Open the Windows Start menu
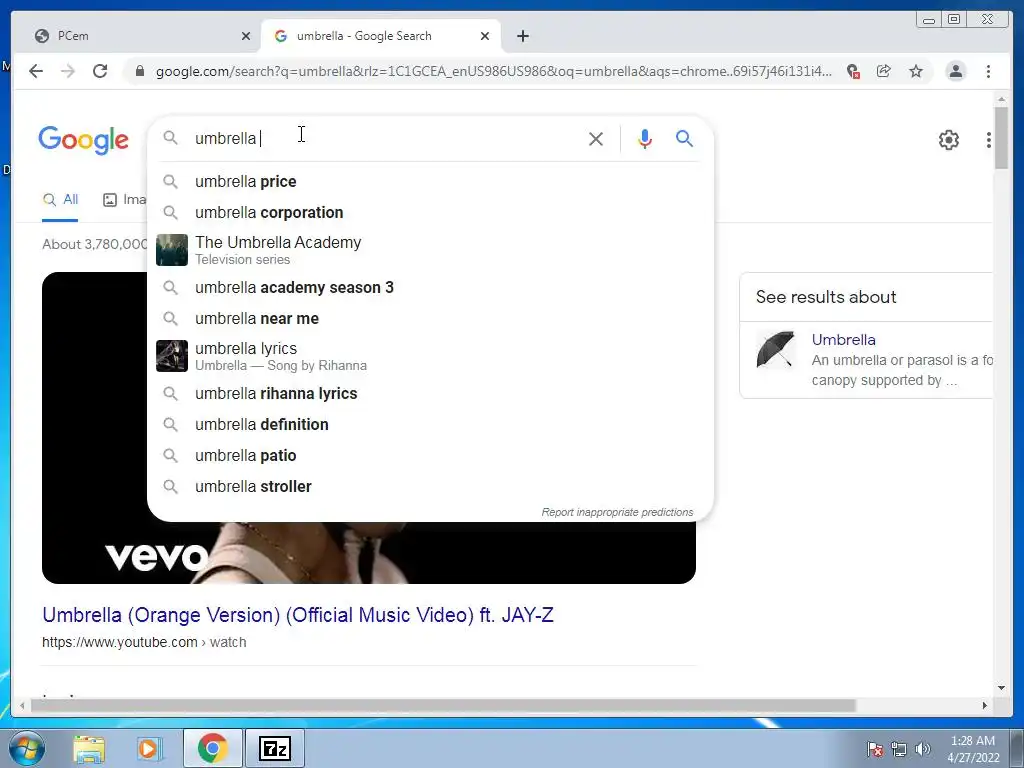 [x=27, y=748]
